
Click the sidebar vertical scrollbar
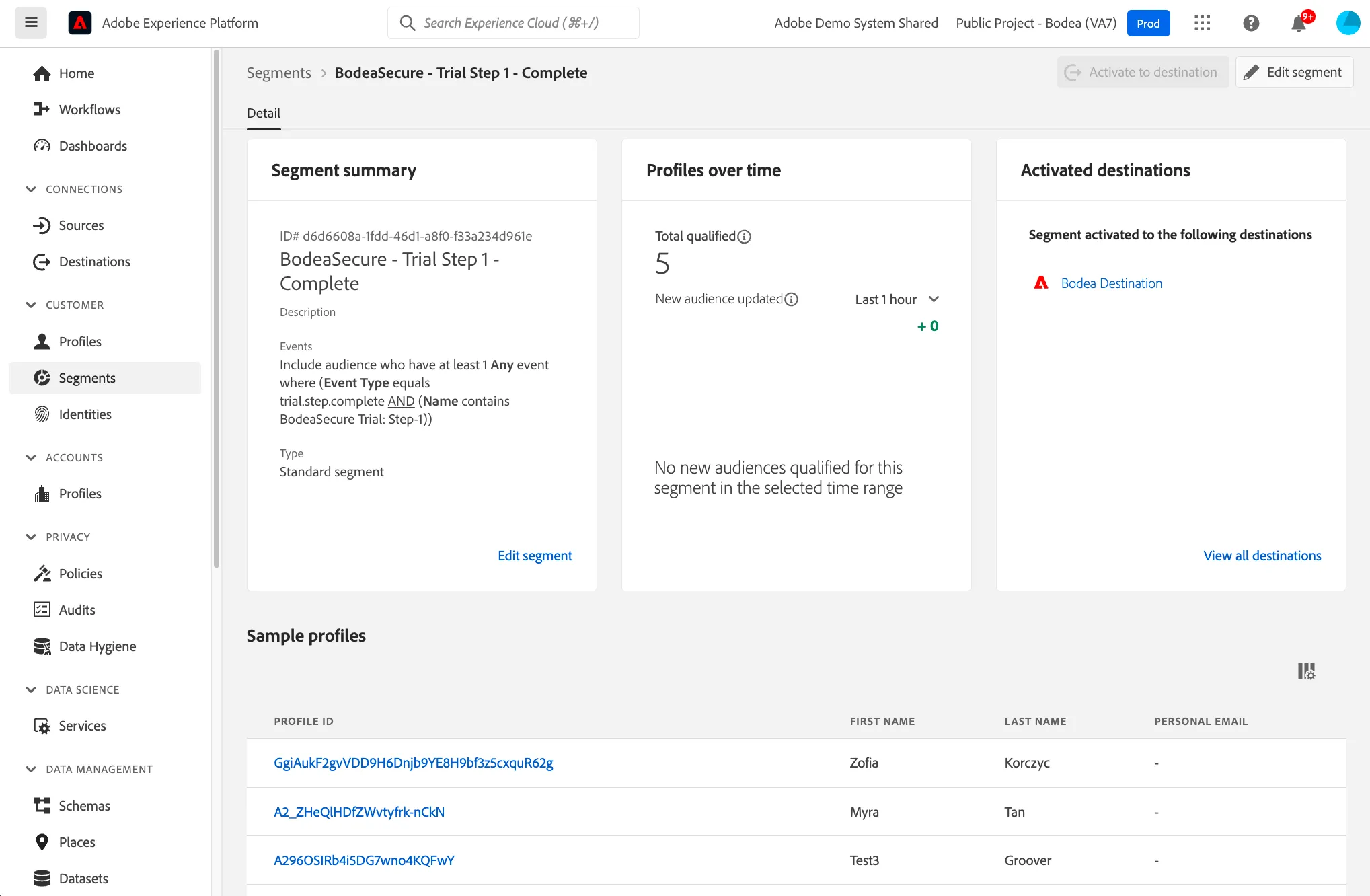(x=217, y=309)
